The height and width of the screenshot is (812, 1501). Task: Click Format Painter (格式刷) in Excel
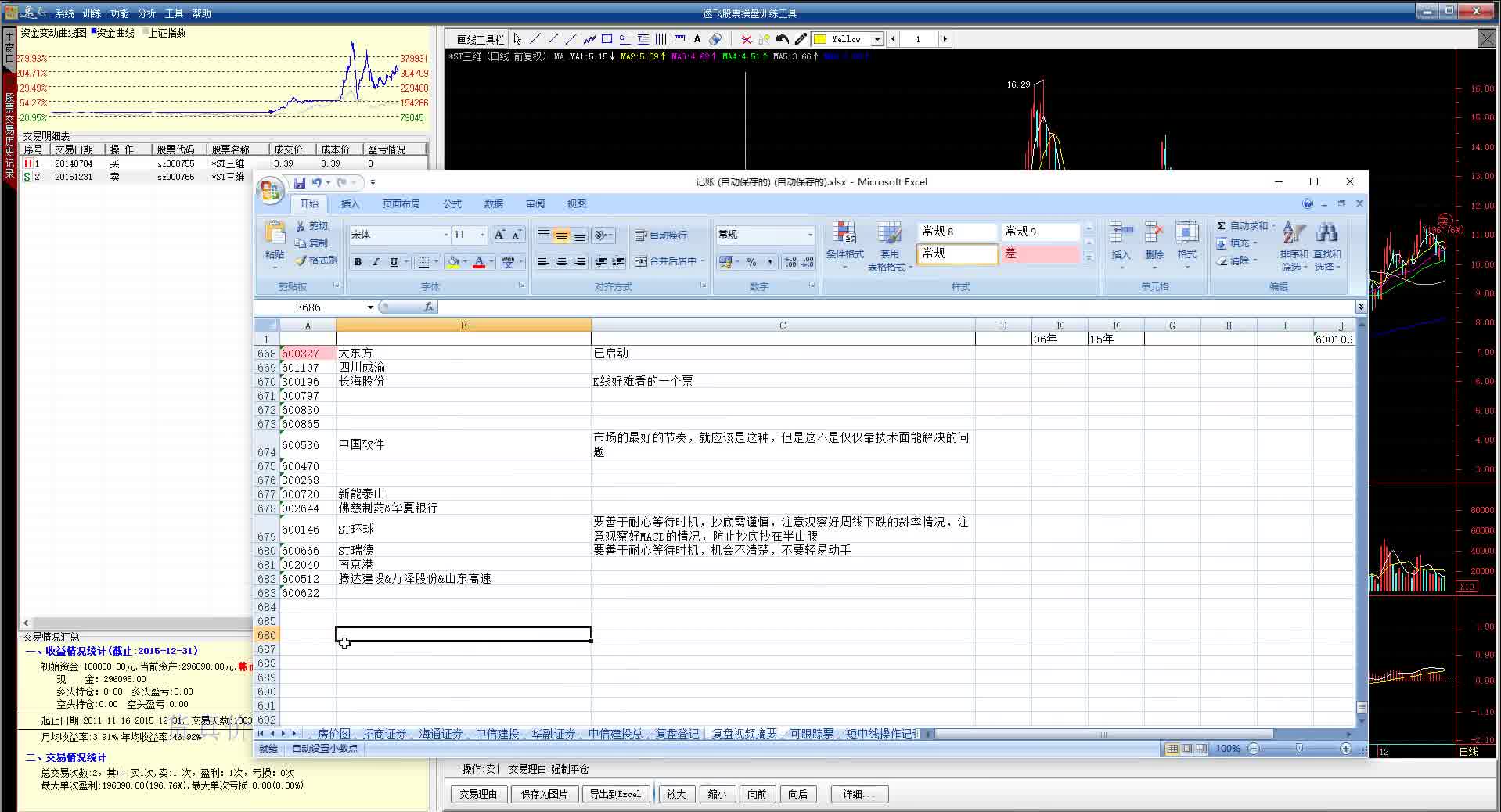tap(316, 260)
